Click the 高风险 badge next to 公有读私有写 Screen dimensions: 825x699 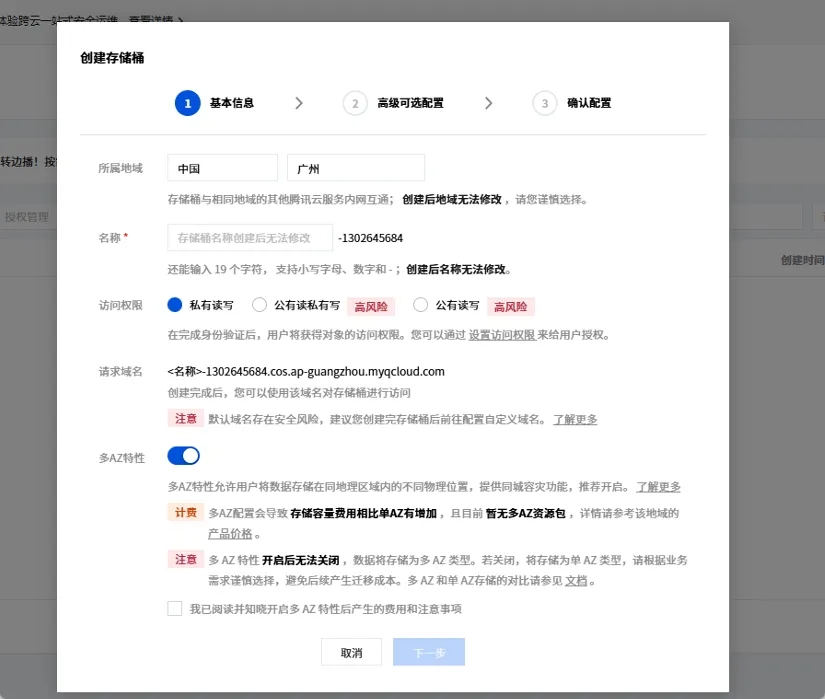tap(371, 306)
